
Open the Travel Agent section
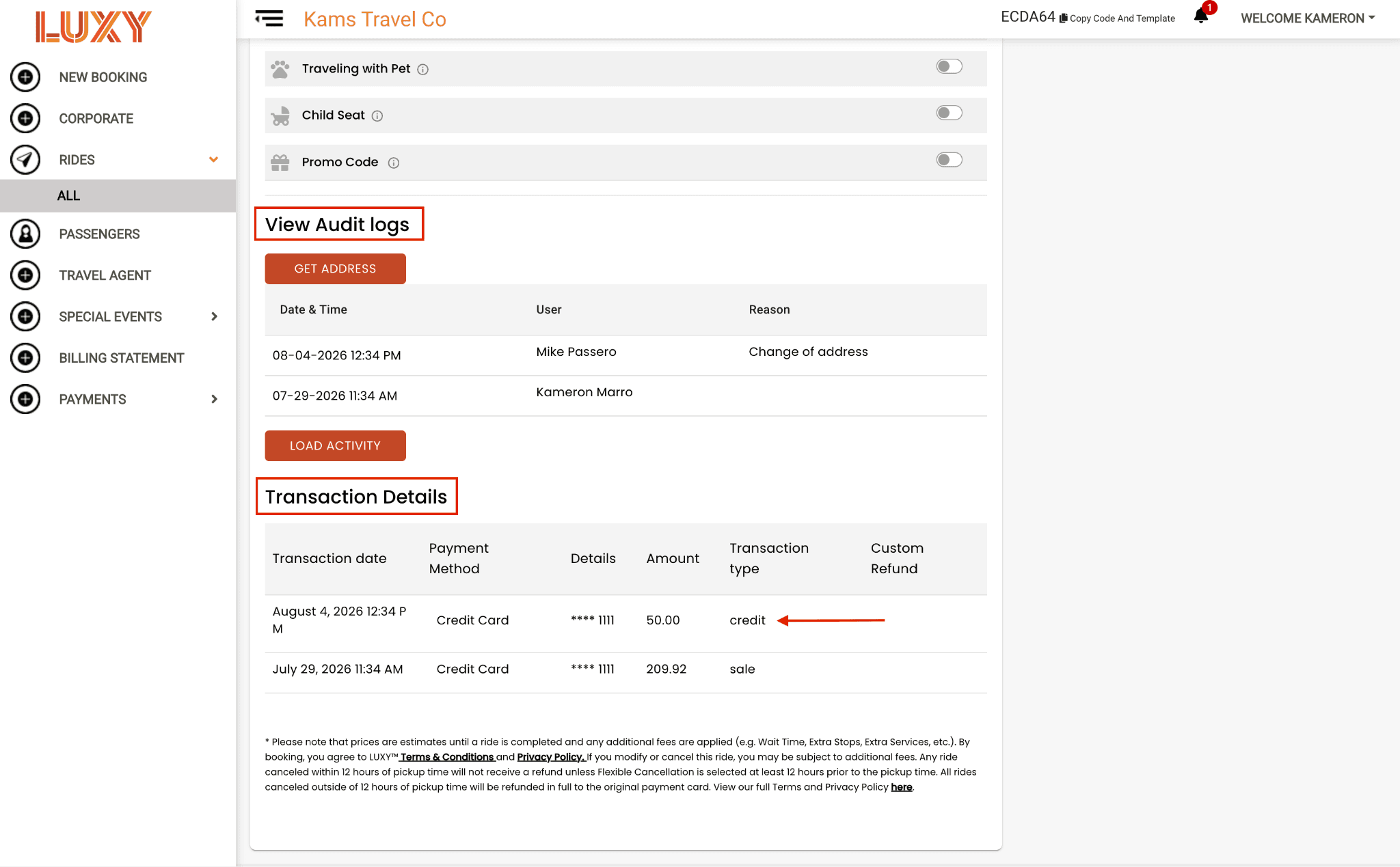click(x=105, y=275)
